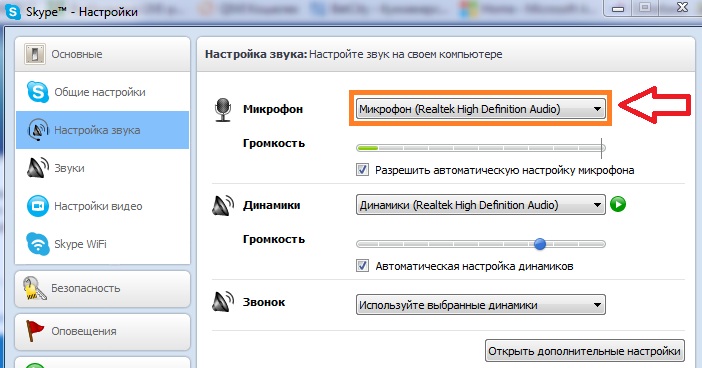Select Настройка звука in sidebar
The image size is (702, 368).
point(103,130)
